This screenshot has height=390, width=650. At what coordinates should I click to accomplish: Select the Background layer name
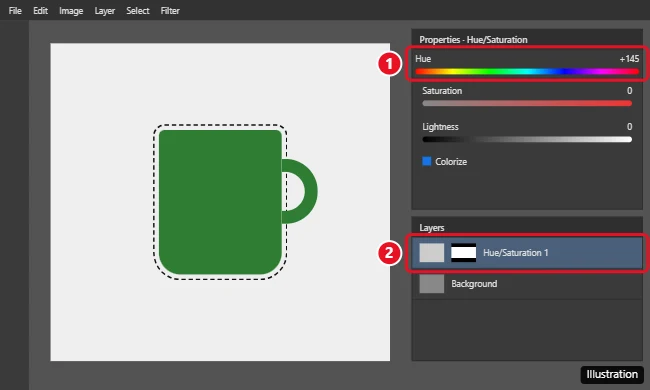(x=474, y=283)
